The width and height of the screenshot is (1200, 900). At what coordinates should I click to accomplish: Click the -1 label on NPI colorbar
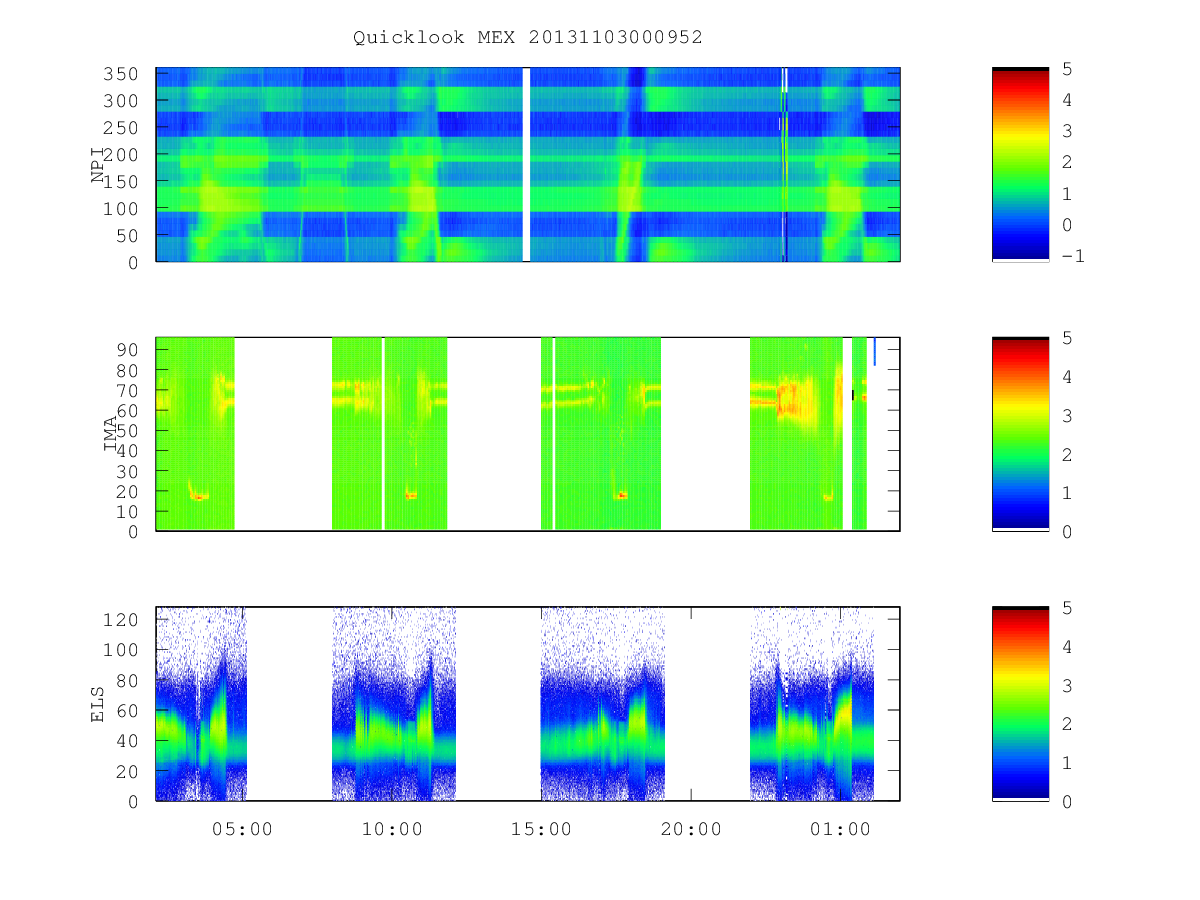[1075, 256]
